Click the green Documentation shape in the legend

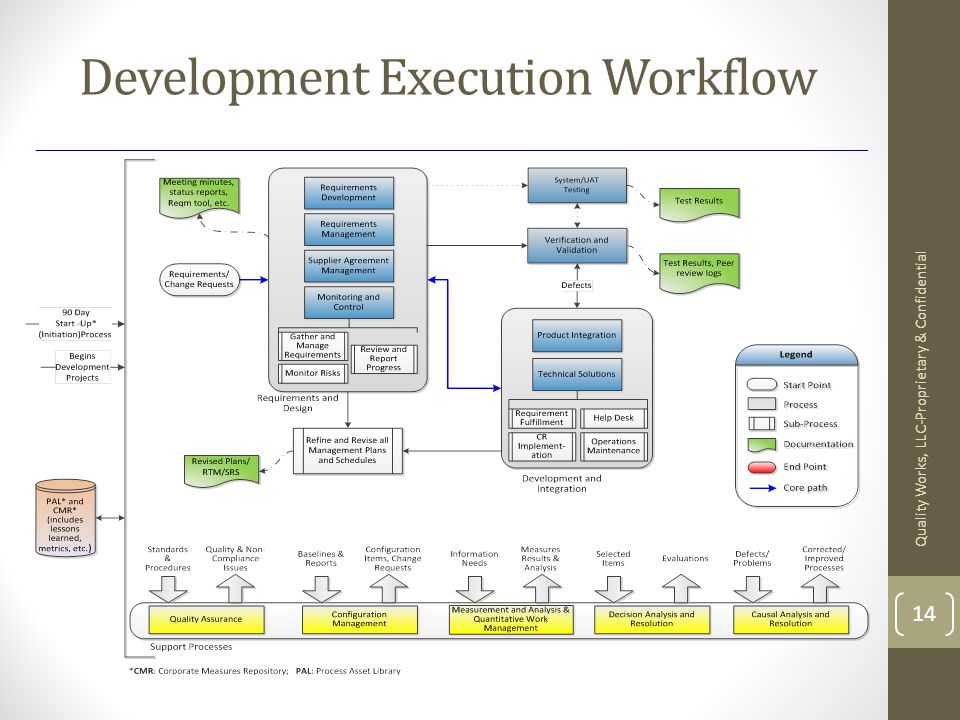tap(762, 444)
